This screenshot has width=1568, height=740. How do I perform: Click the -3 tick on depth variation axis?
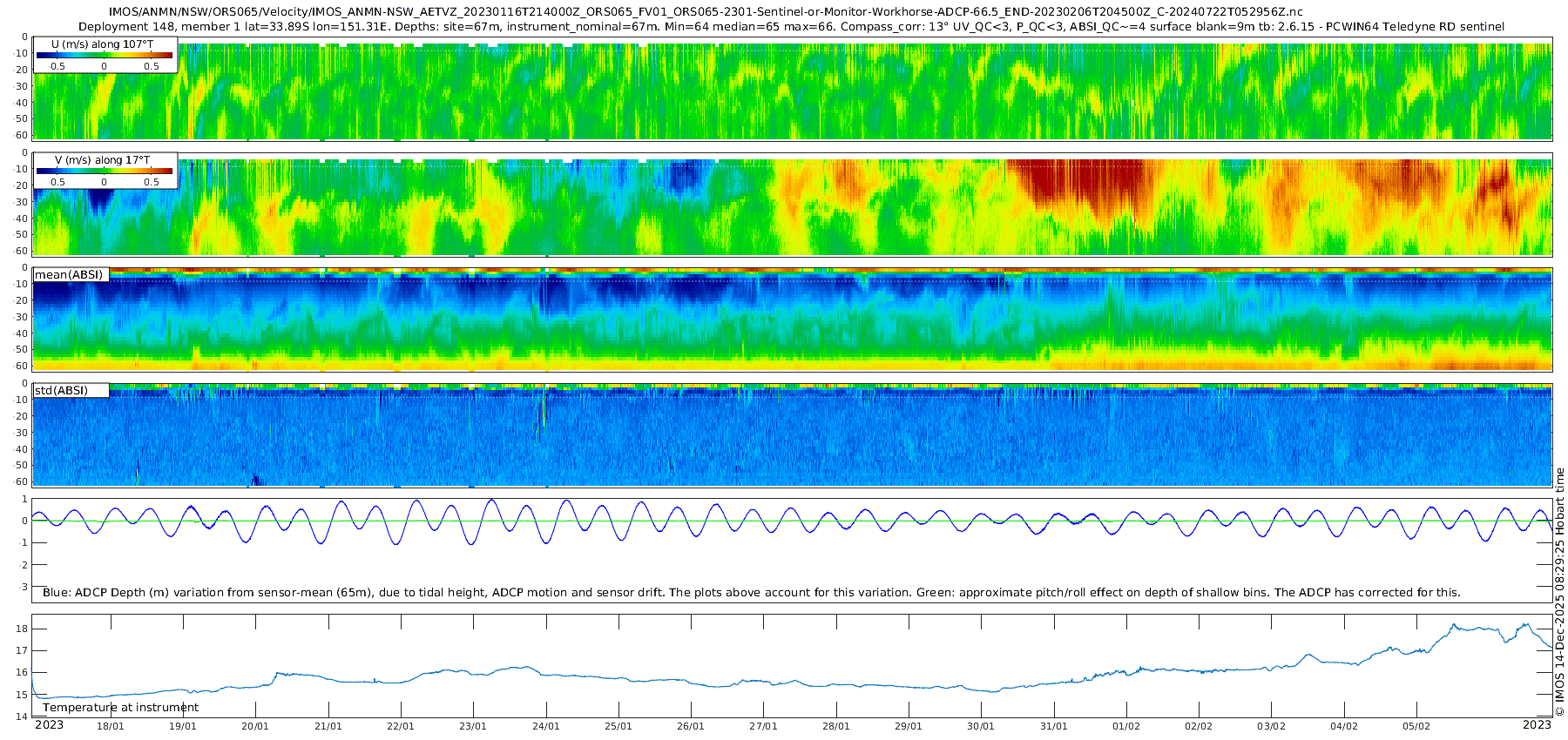point(24,588)
